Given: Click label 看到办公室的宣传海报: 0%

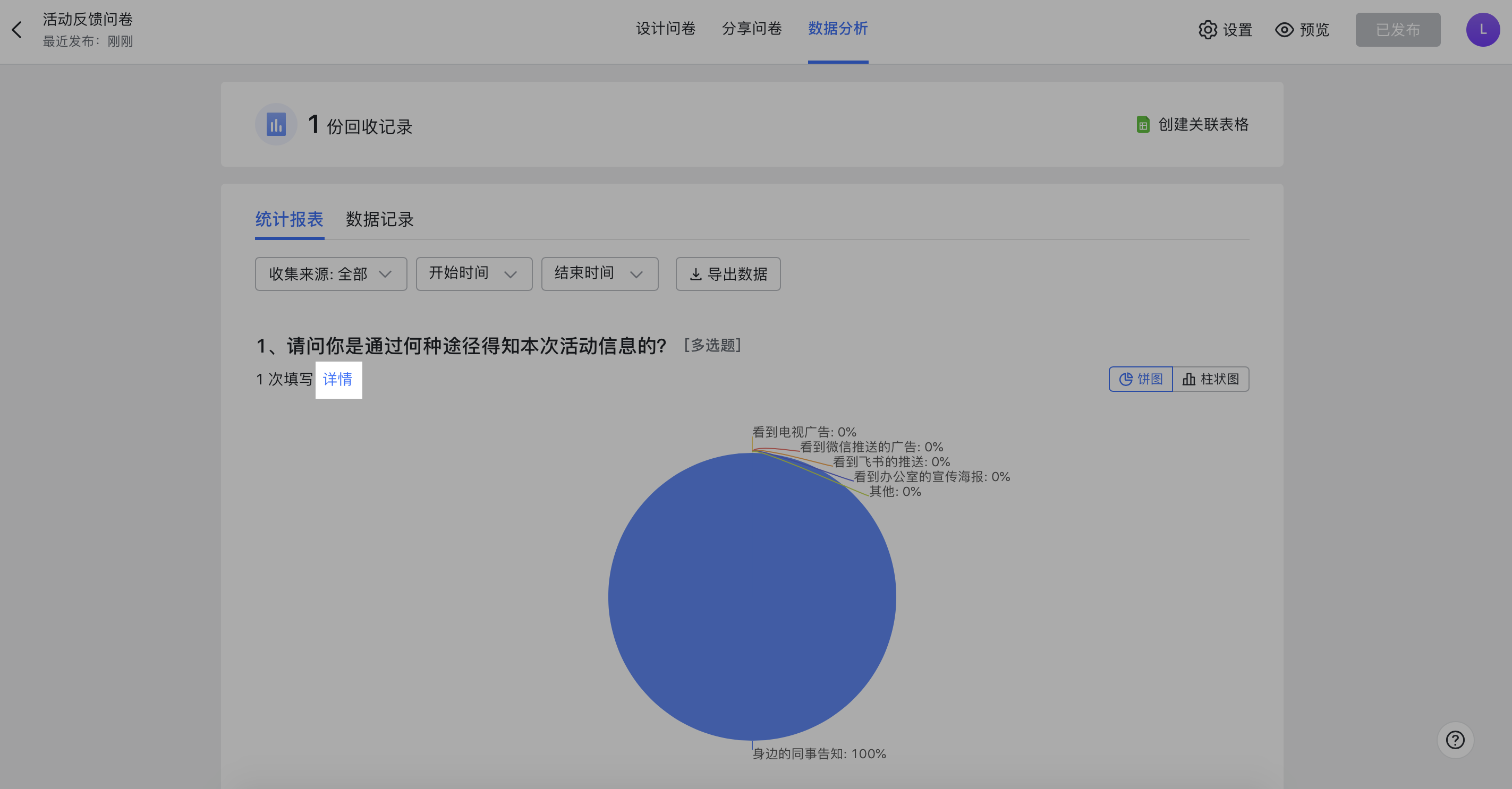Looking at the screenshot, I should [932, 477].
